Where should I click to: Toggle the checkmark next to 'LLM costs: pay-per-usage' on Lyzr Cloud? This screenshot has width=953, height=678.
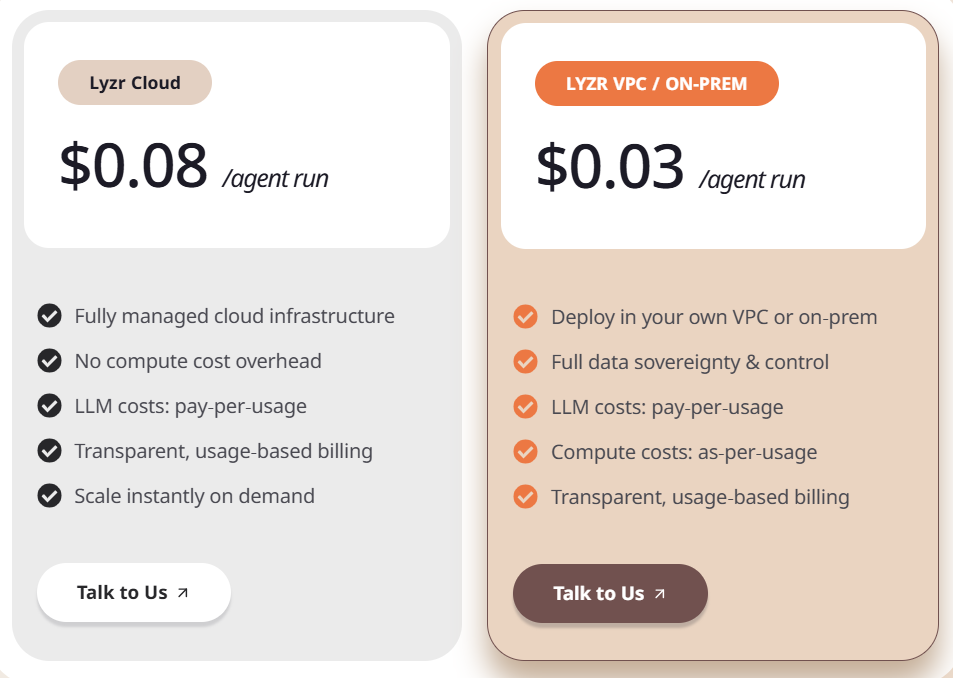tap(49, 405)
